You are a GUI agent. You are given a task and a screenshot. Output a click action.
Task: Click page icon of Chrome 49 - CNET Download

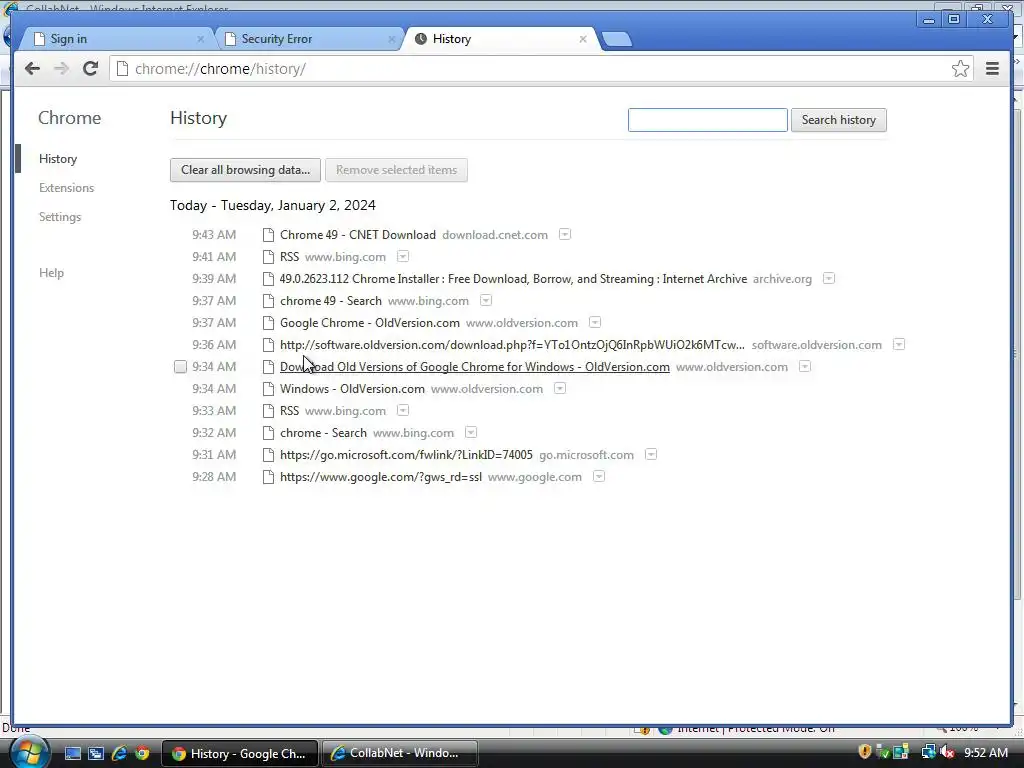(x=268, y=235)
